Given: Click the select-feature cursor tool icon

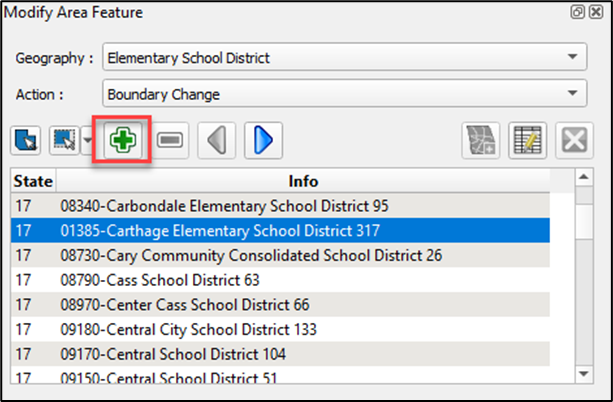Looking at the screenshot, I should (x=26, y=142).
